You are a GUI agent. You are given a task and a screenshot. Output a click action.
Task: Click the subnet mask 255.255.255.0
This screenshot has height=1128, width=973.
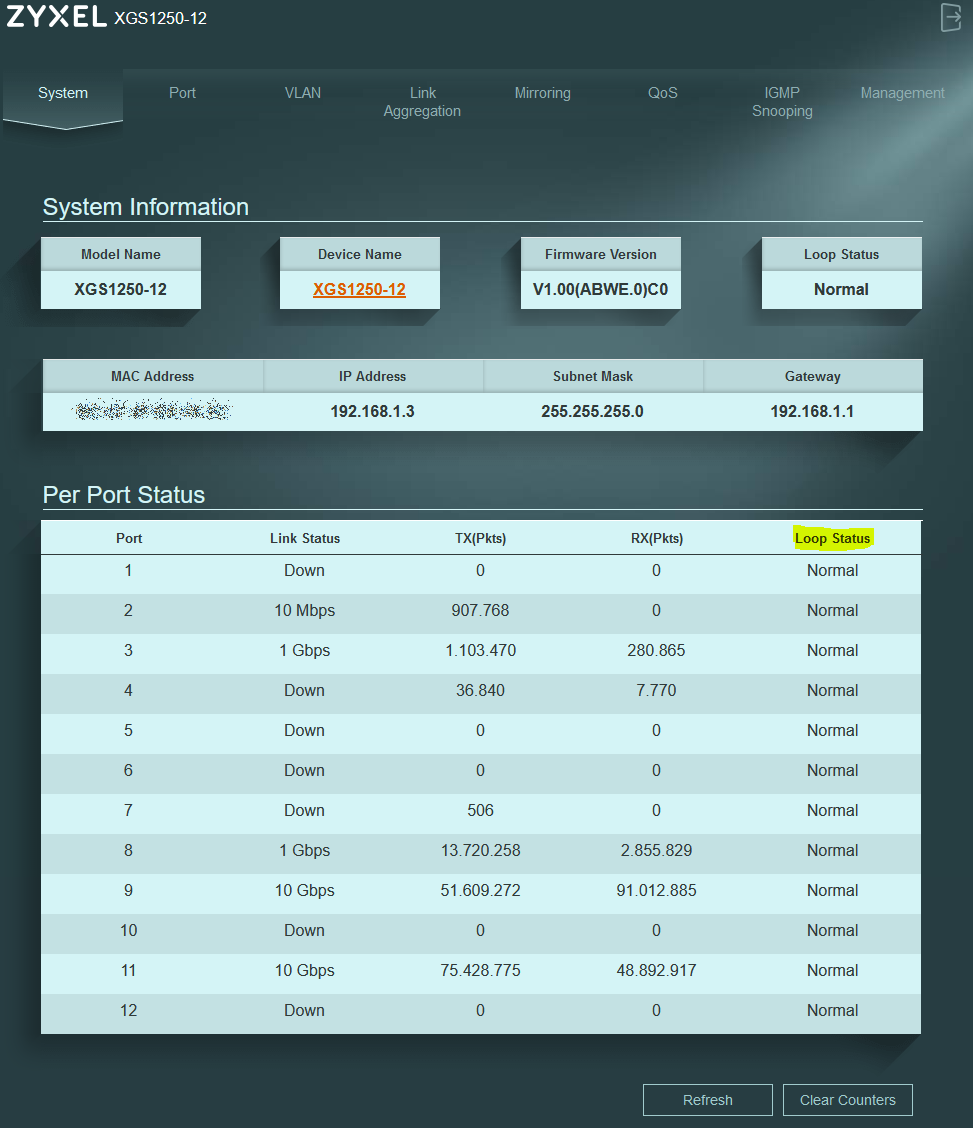point(593,411)
